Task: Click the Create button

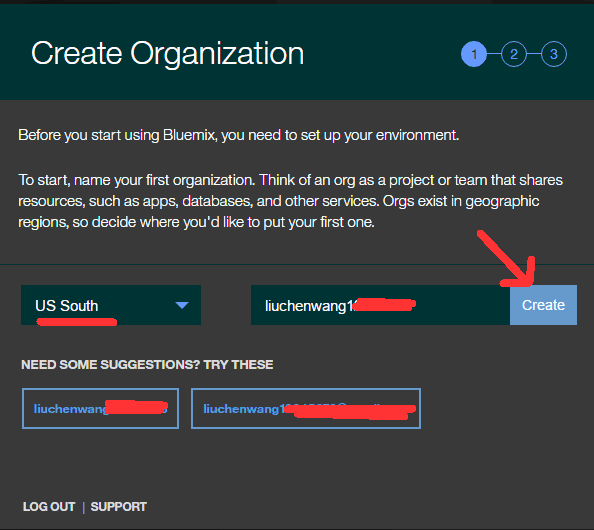Action: coord(543,305)
